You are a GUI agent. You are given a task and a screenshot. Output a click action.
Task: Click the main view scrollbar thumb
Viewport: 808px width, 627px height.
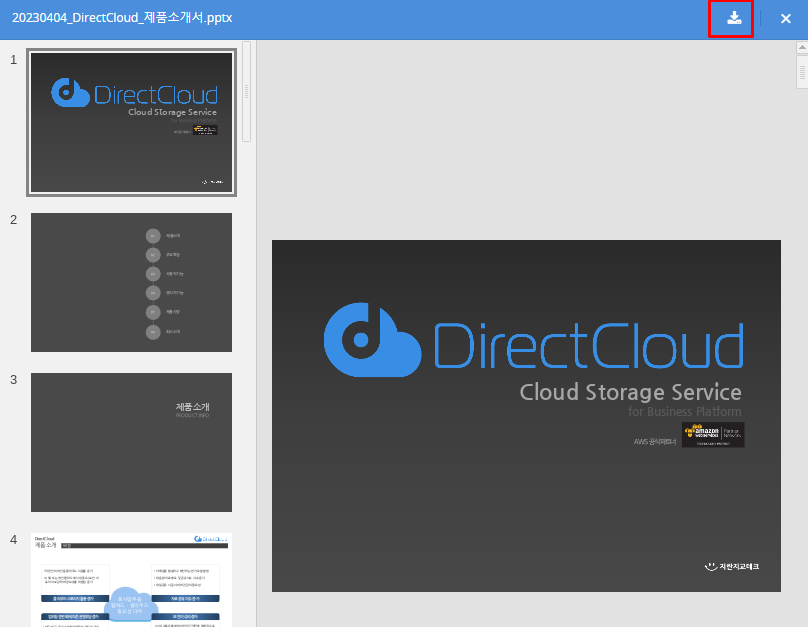click(x=802, y=72)
